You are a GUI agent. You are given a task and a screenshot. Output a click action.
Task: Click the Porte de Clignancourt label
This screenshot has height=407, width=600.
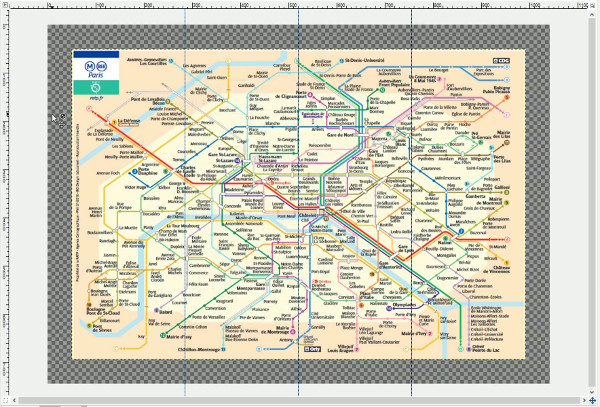(291, 94)
